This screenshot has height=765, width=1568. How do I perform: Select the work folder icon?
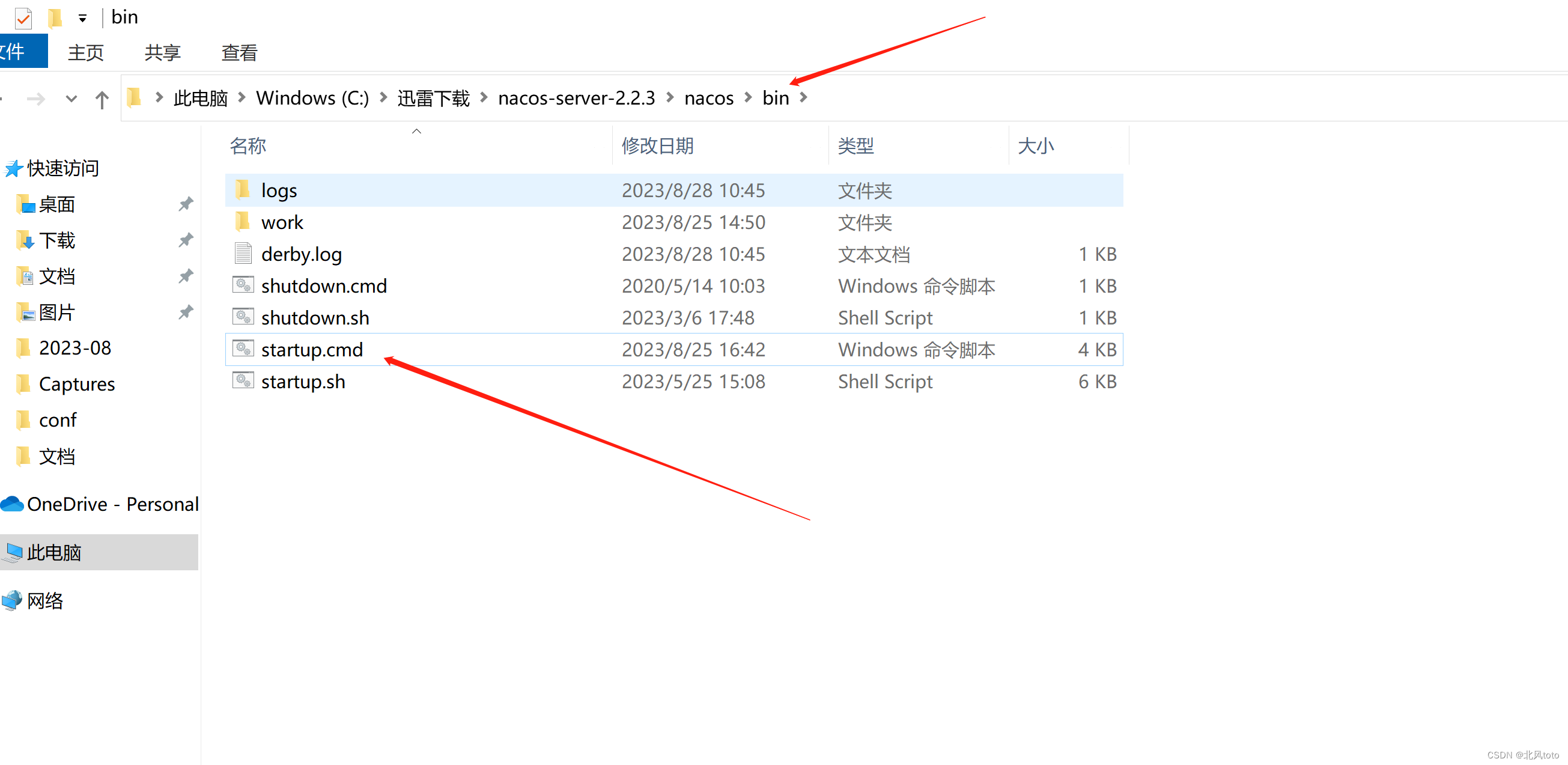pos(243,221)
